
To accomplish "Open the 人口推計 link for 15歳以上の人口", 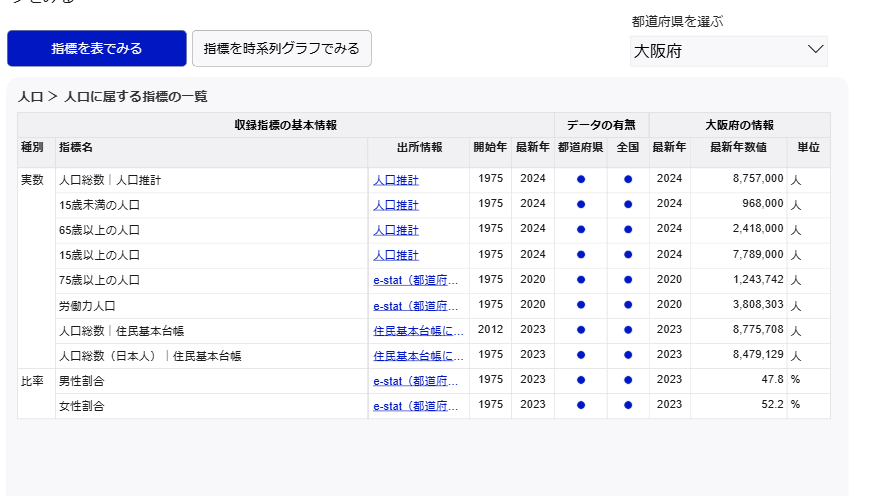I will [x=396, y=256].
